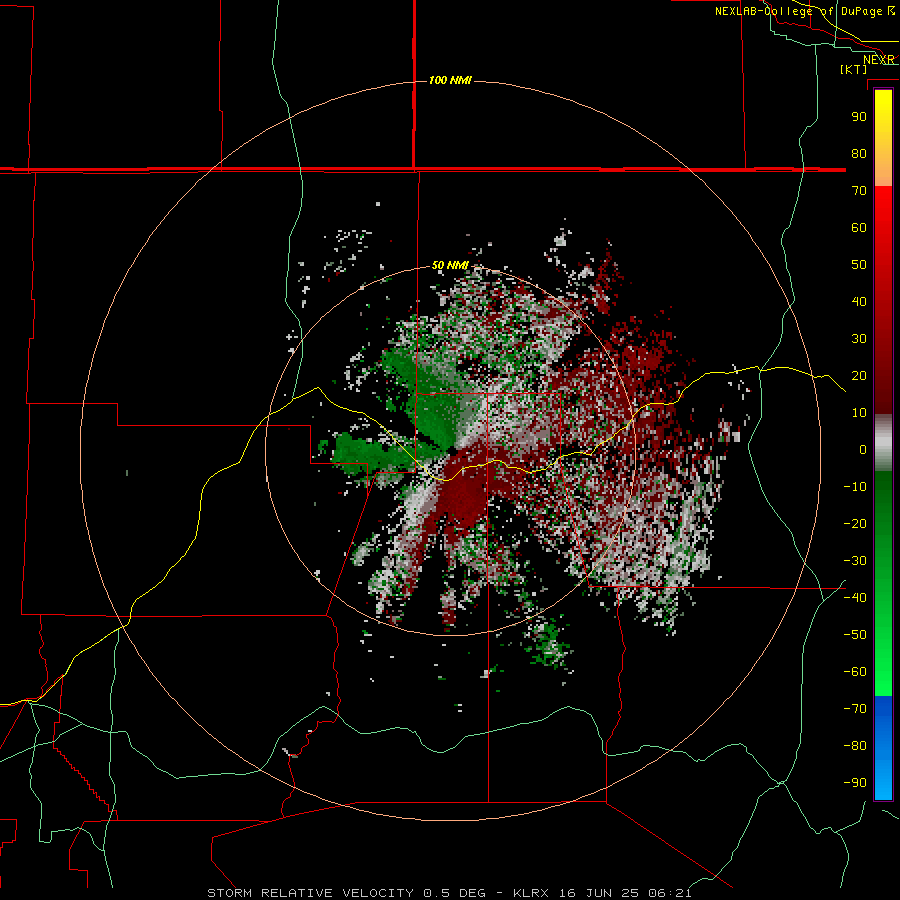Viewport: 900px width, 900px height.
Task: Click the -60 value on the velocity scale
Action: pyautogui.click(x=855, y=672)
